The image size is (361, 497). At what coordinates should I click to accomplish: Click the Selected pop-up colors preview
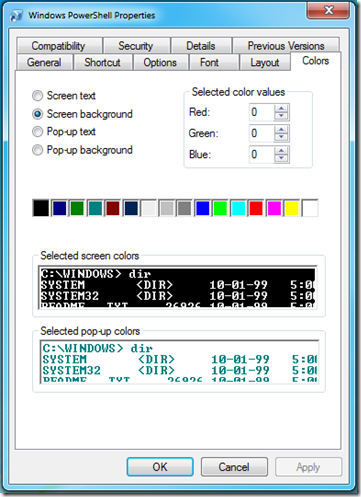pyautogui.click(x=180, y=362)
